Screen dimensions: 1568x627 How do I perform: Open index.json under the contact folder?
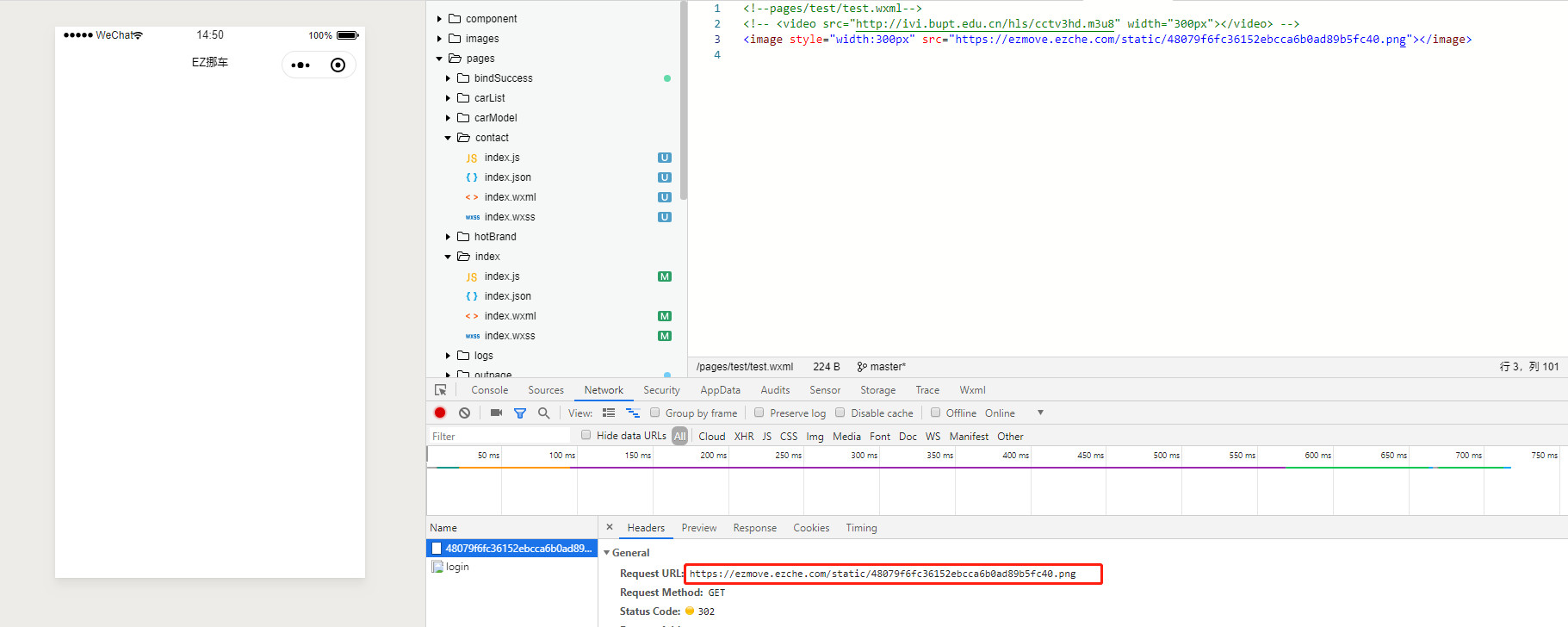tap(508, 177)
